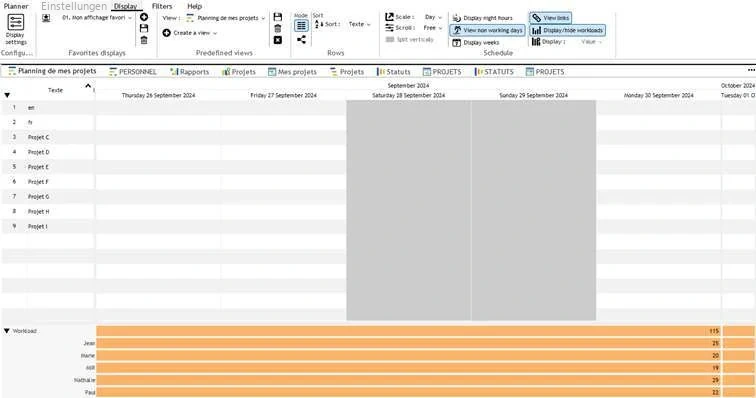
Task: Open the three-dots overflow at tab bar end
Action: (x=751, y=70)
